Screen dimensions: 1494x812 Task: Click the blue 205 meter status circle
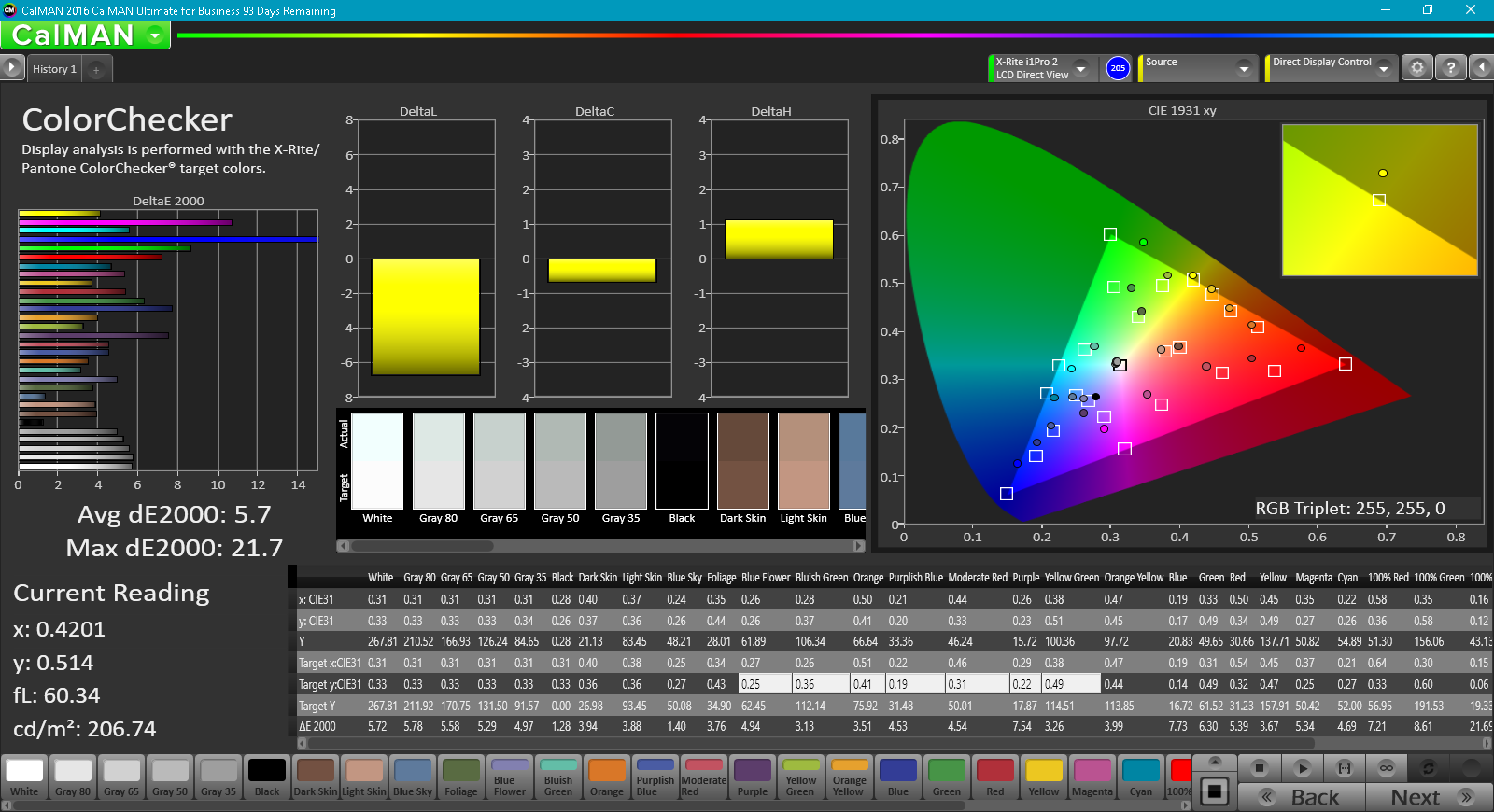pos(1118,68)
